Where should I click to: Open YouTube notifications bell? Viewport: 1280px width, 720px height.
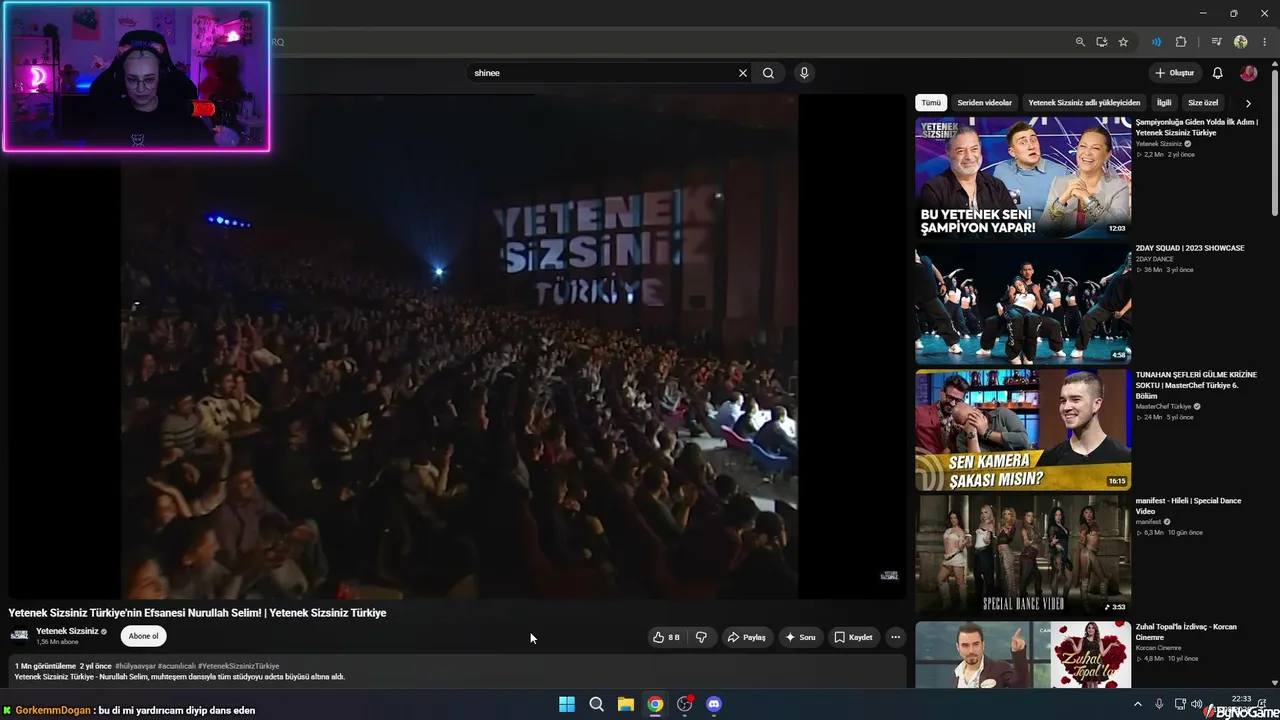click(x=1217, y=73)
